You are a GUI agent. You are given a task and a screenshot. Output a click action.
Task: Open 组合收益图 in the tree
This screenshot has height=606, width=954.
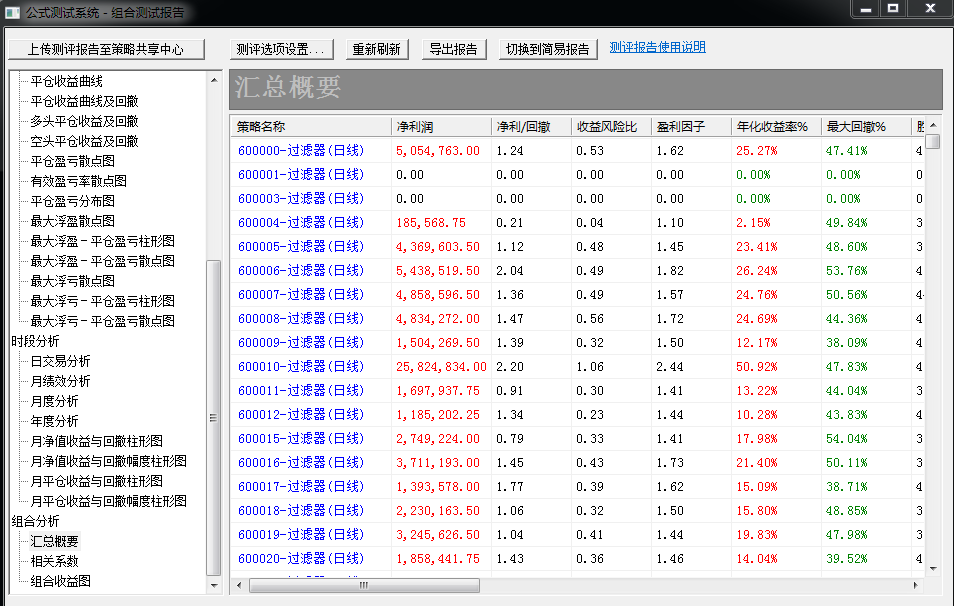pos(60,581)
